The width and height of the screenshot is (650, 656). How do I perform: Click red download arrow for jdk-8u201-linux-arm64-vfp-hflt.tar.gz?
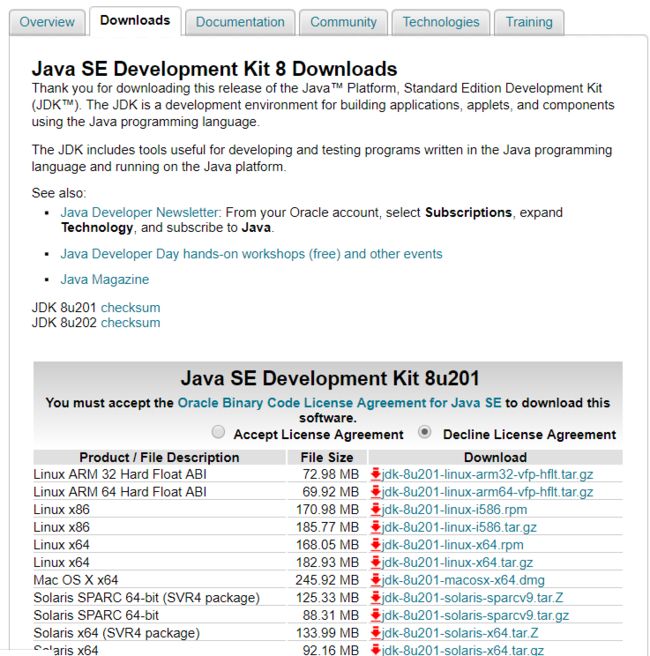pyautogui.click(x=375, y=492)
